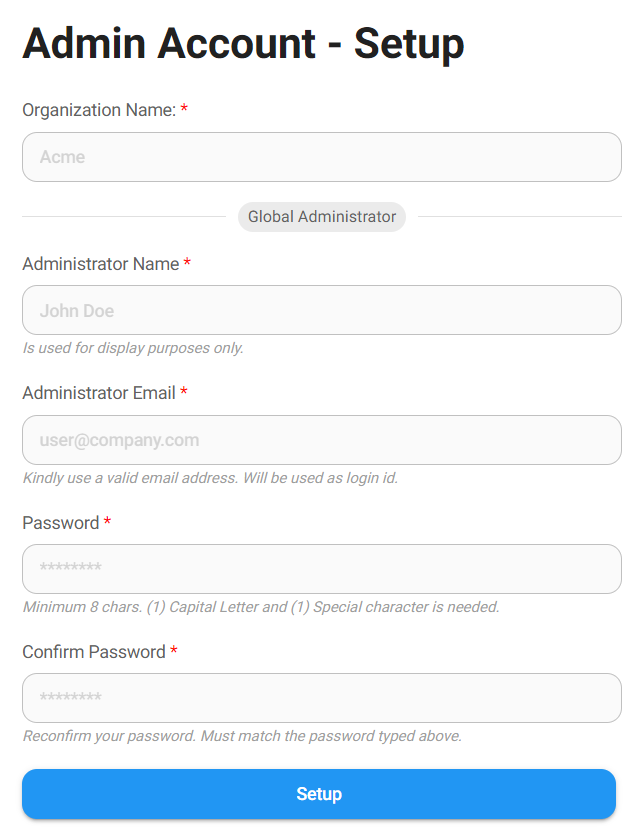This screenshot has height=838, width=637.
Task: Select the "Administrator Email" label text
Action: pos(98,393)
